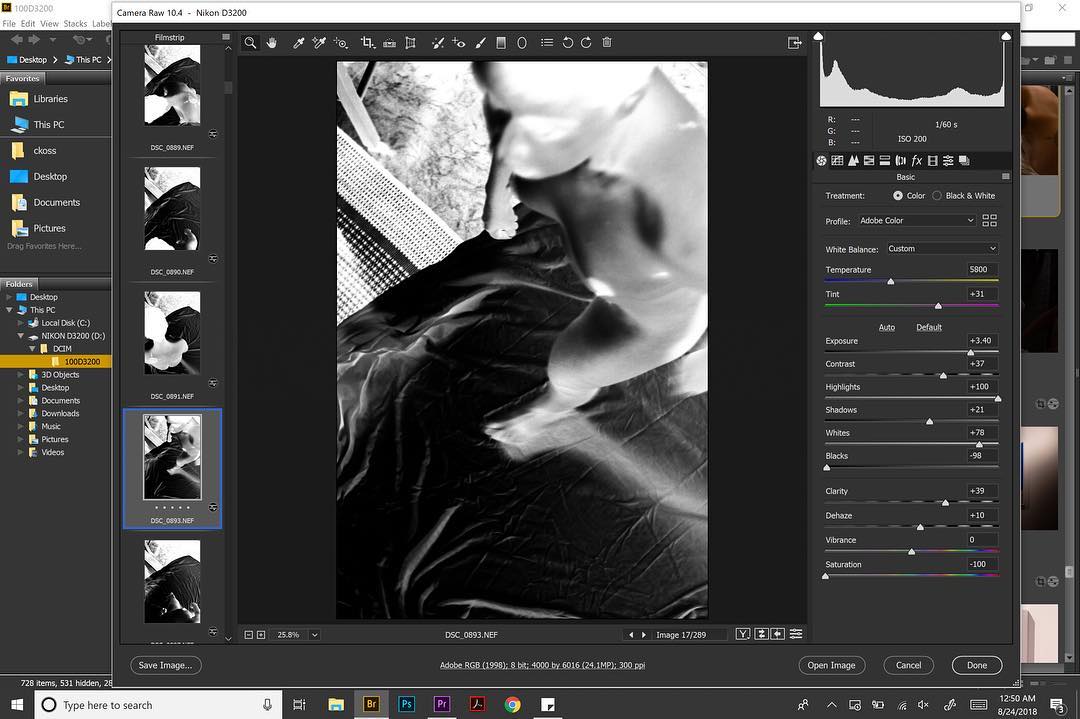Click Auto tone adjustment link

(x=886, y=327)
